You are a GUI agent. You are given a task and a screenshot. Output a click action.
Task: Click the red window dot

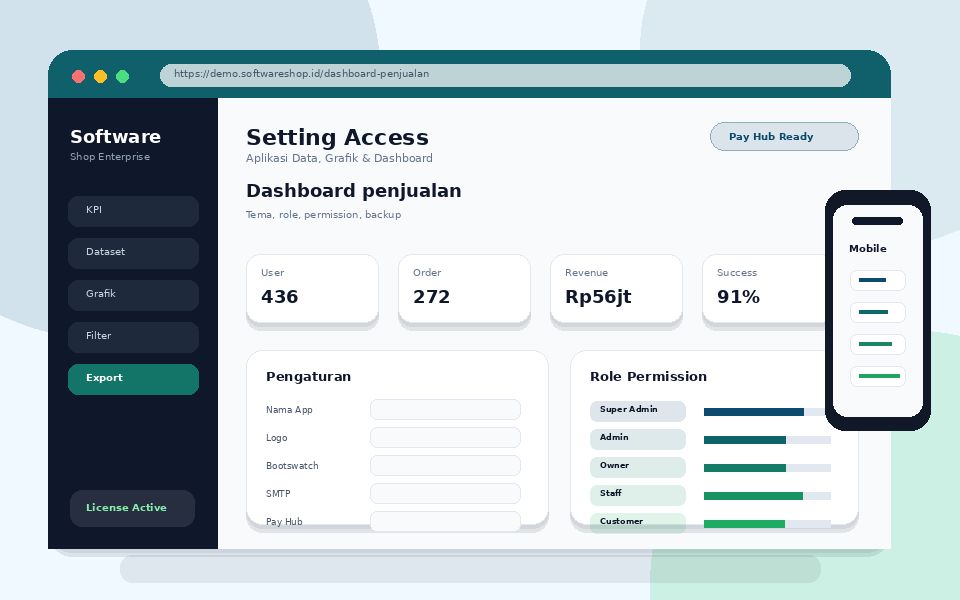(78, 77)
